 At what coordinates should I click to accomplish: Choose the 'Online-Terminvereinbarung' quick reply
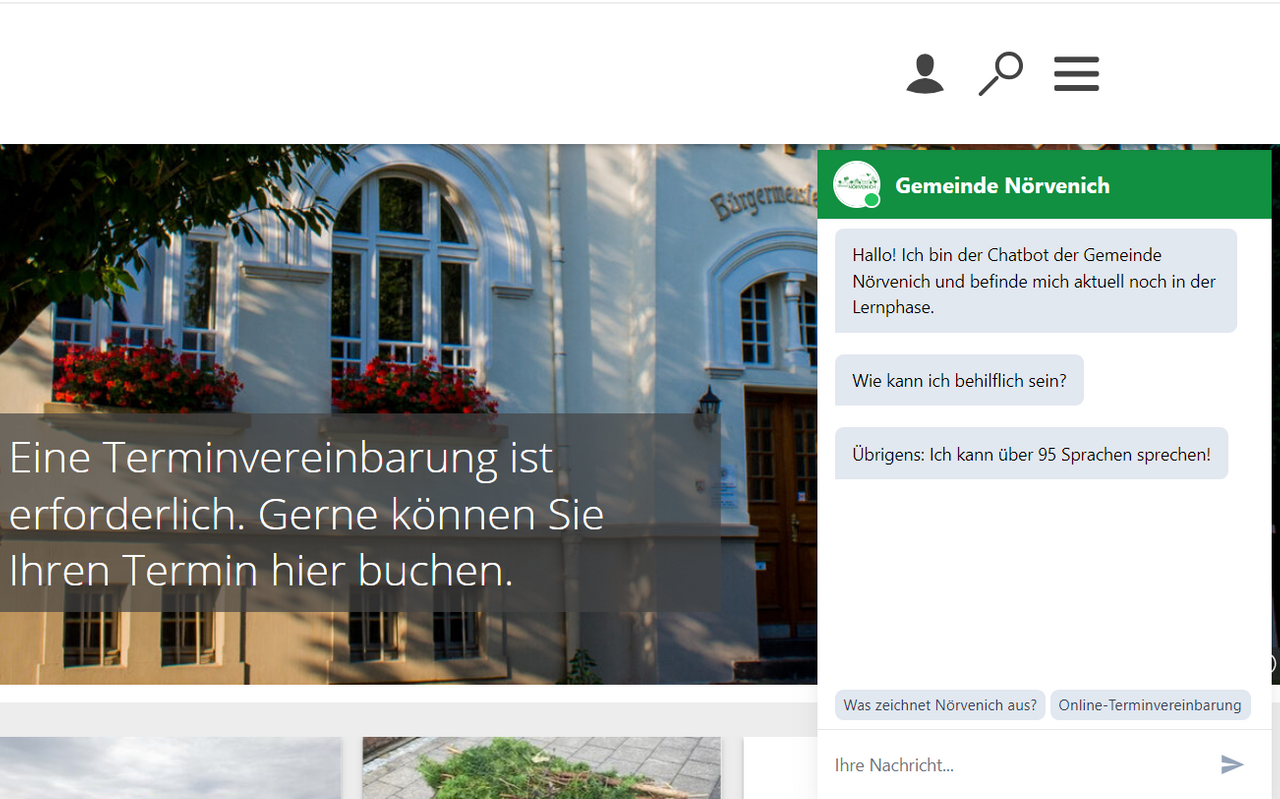pos(1150,705)
